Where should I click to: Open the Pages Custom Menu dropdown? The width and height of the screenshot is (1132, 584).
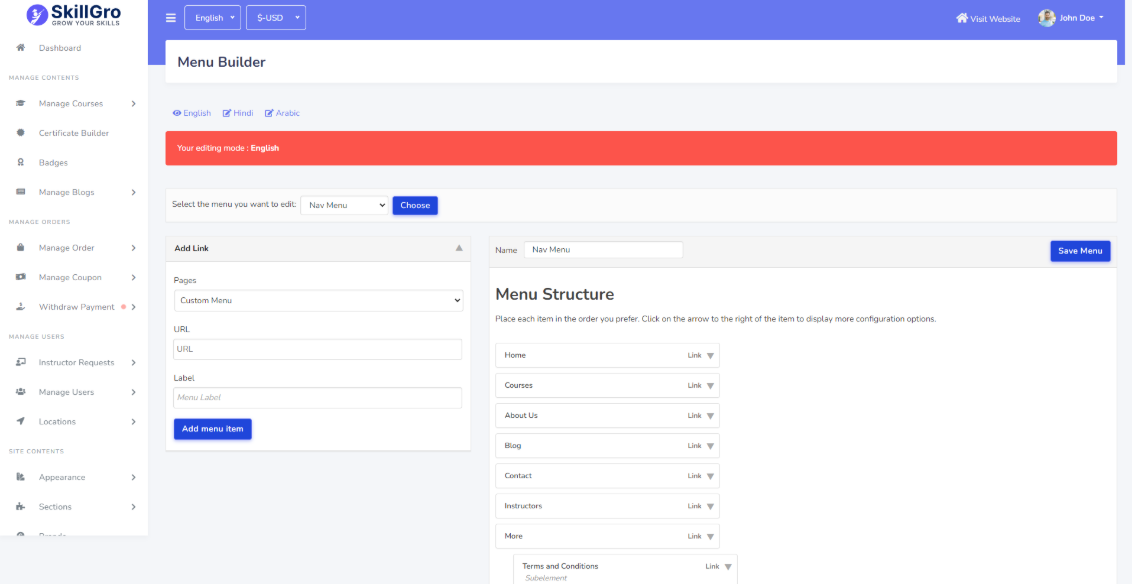coord(318,301)
